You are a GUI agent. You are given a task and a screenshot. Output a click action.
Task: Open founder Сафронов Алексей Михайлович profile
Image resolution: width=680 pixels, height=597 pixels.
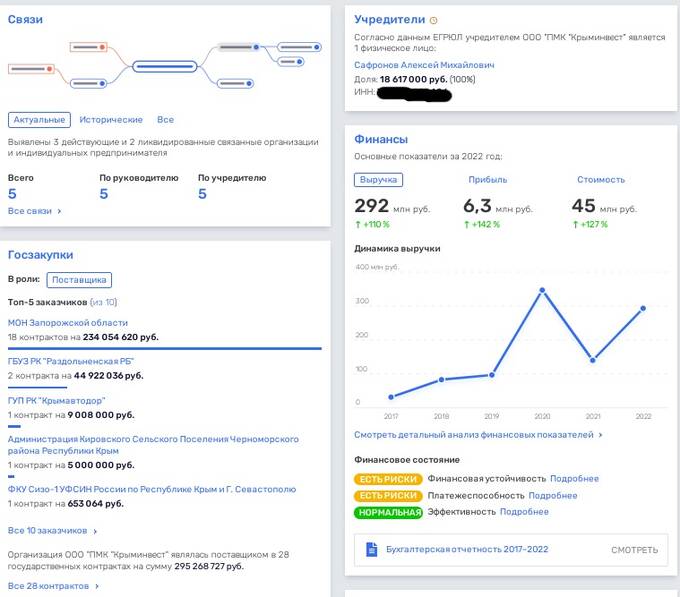(x=424, y=65)
